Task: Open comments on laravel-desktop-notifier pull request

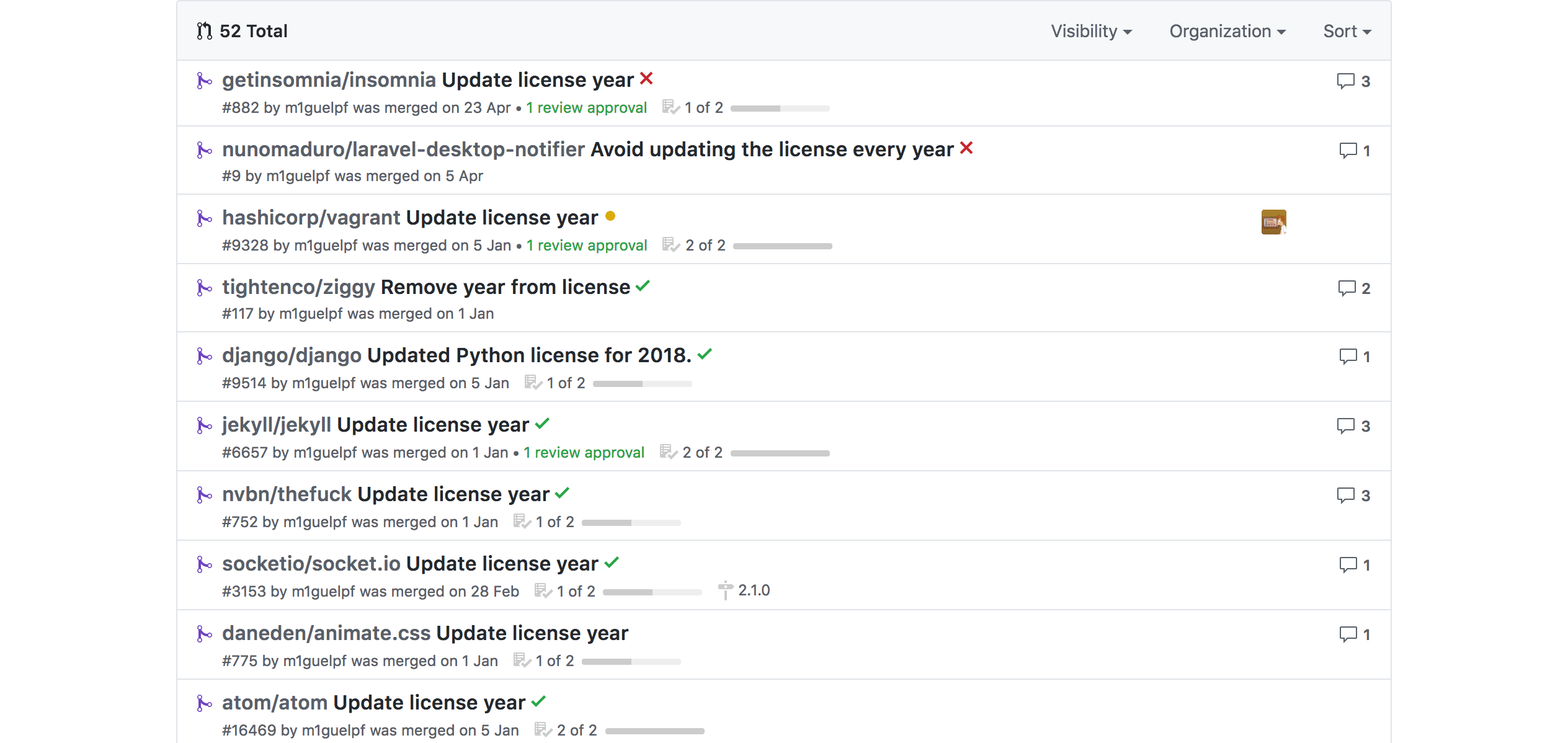Action: click(1355, 151)
